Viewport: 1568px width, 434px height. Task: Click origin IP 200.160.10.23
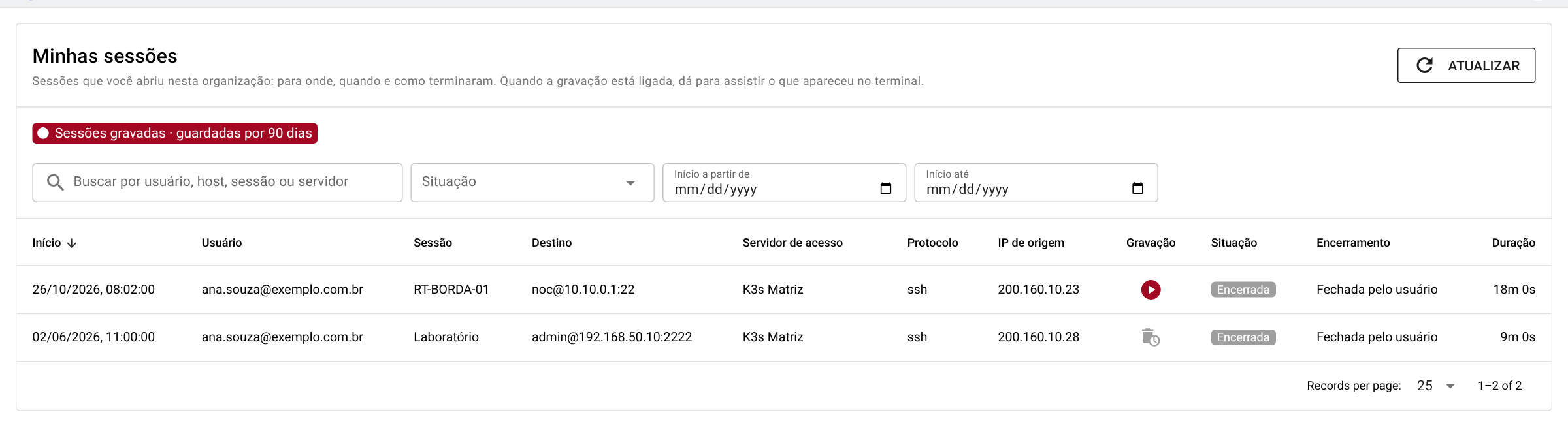(x=1038, y=289)
